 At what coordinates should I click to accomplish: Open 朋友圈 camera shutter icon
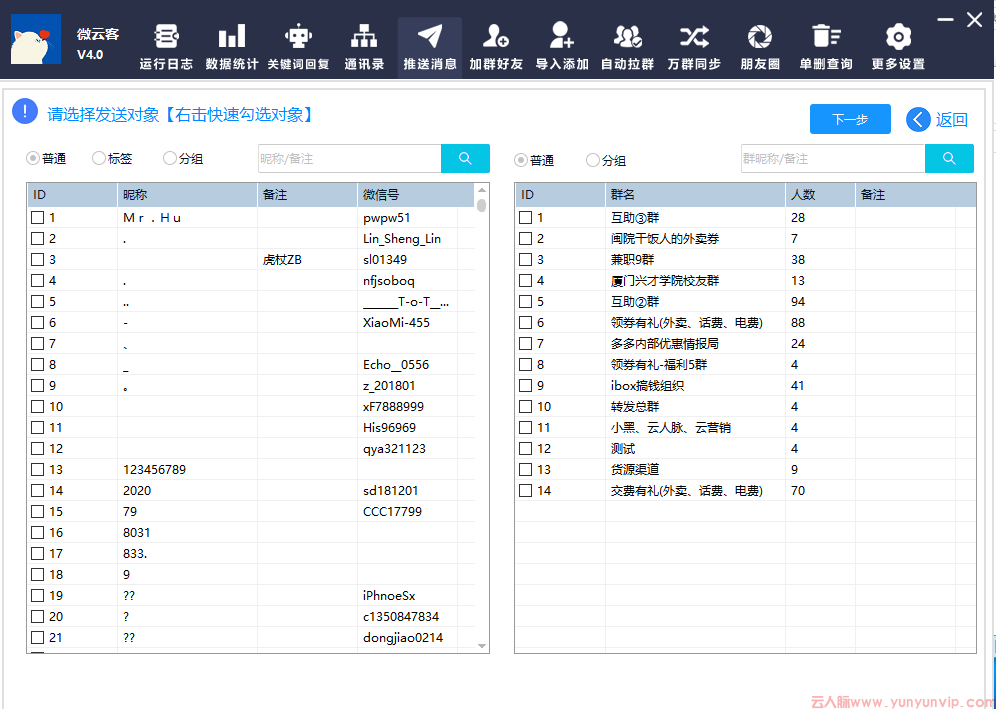760,38
